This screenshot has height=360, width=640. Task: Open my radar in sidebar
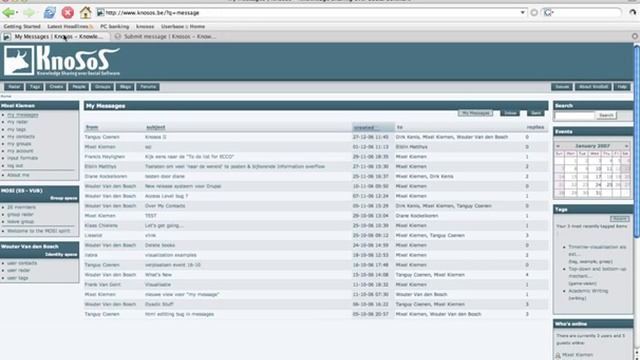(17, 122)
